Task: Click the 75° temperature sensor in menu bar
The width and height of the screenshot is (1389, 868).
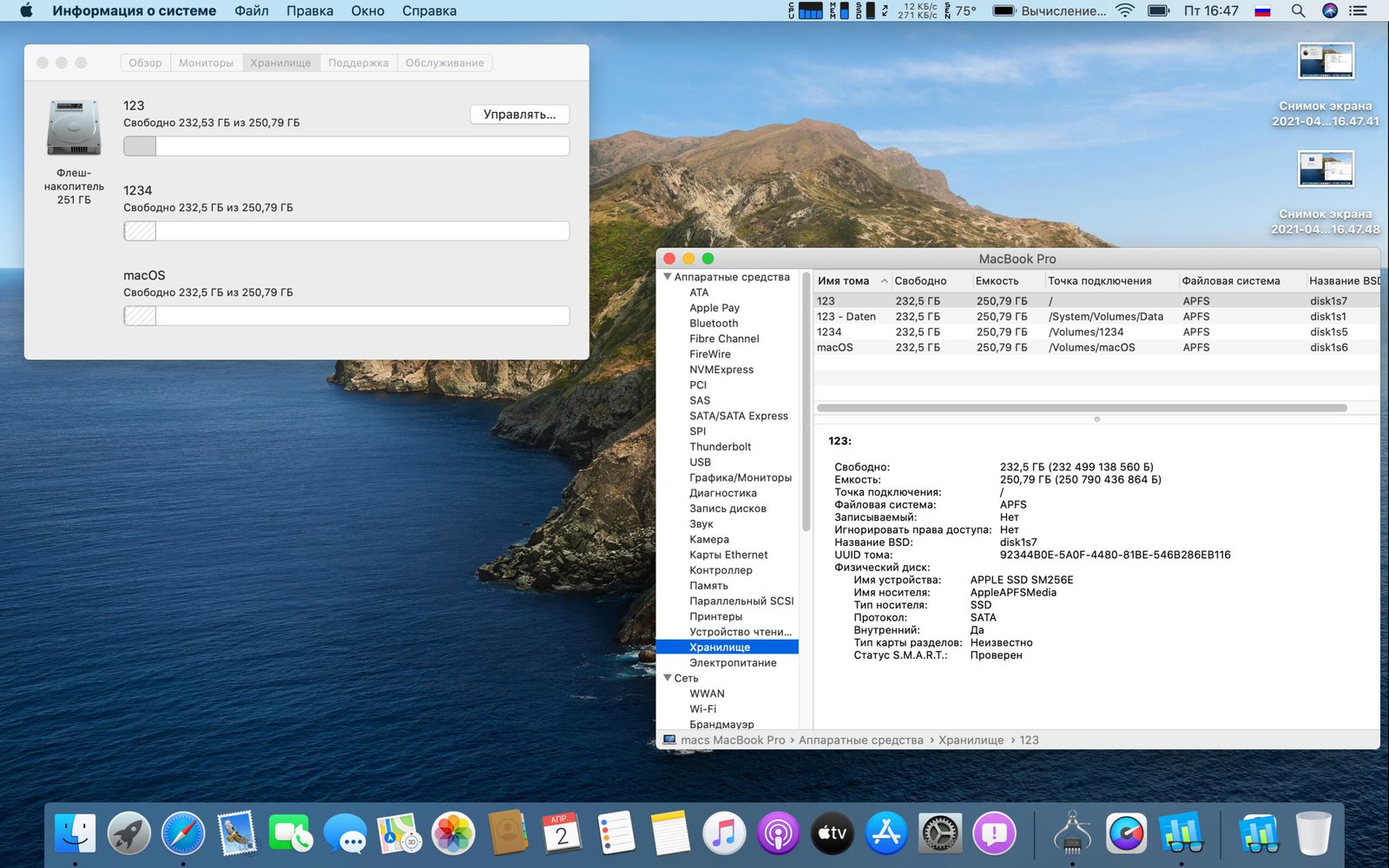Action: point(961,10)
